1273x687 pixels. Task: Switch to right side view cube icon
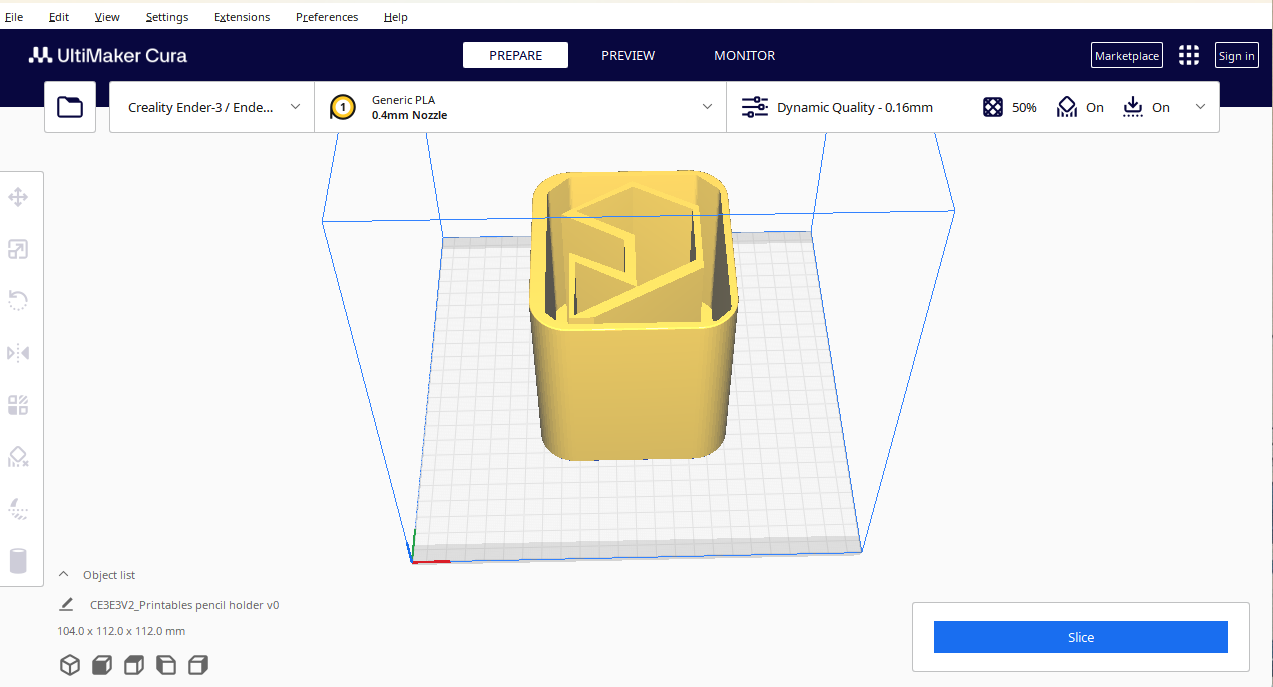(198, 665)
